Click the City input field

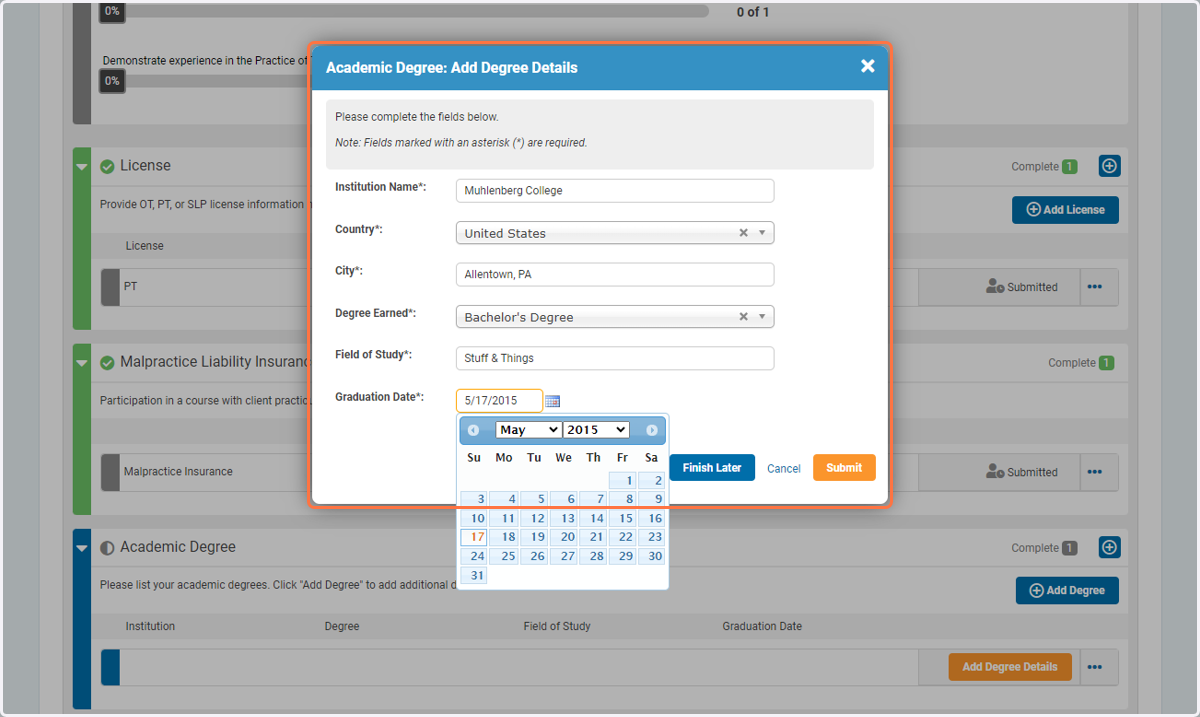tap(615, 275)
